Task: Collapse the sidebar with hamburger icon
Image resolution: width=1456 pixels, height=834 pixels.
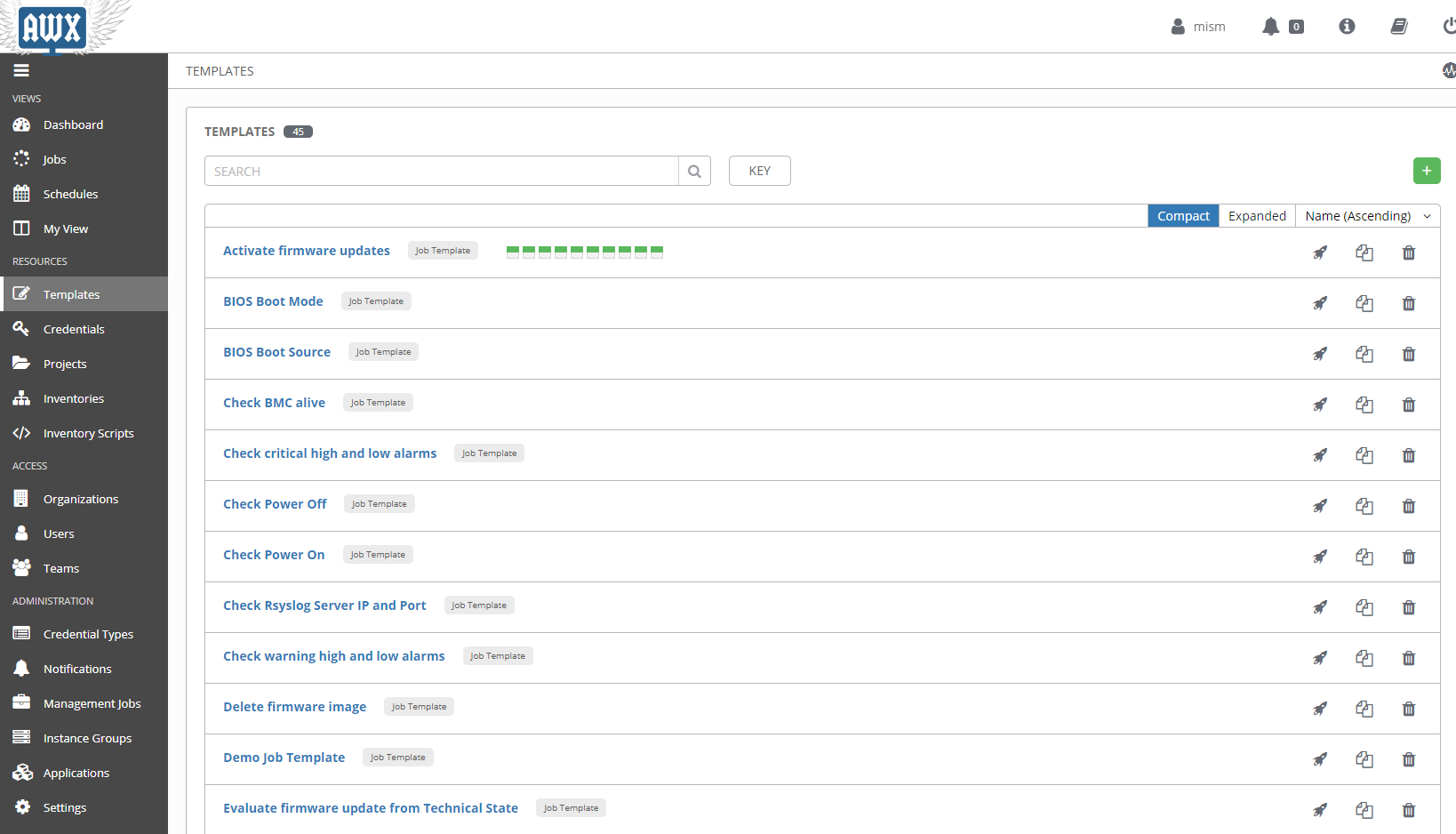Action: click(21, 70)
